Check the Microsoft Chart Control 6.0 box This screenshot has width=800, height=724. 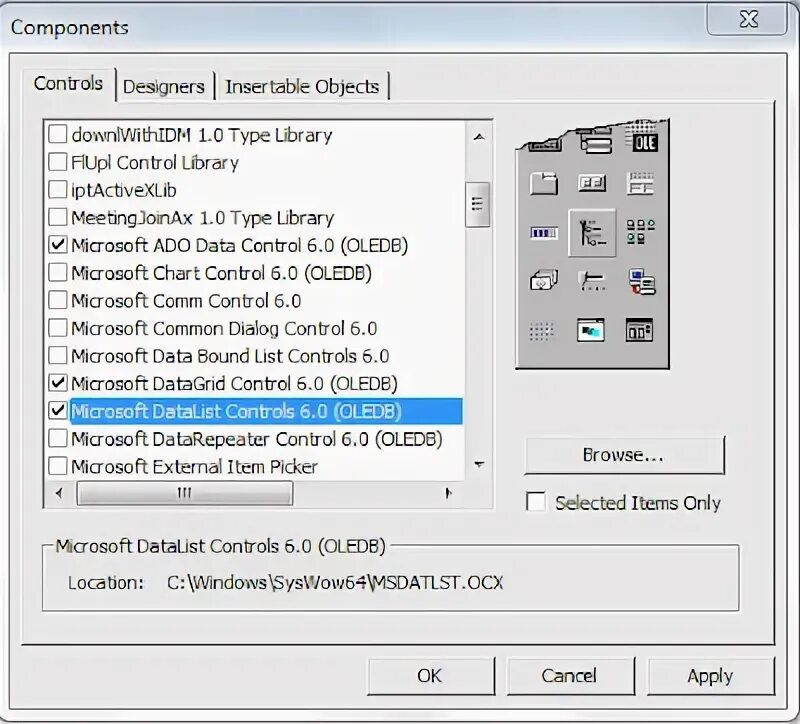pos(58,272)
